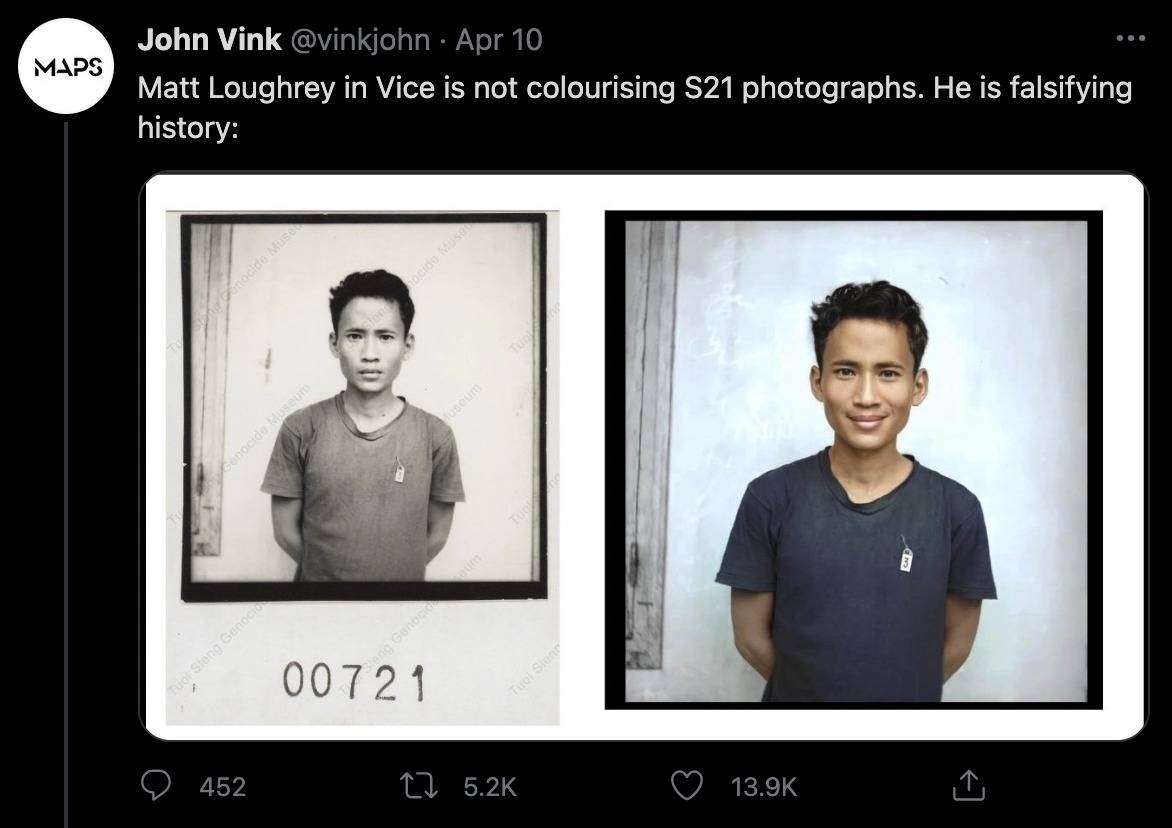The width and height of the screenshot is (1172, 828).
Task: Click the white border of attached image
Action: click(582, 456)
